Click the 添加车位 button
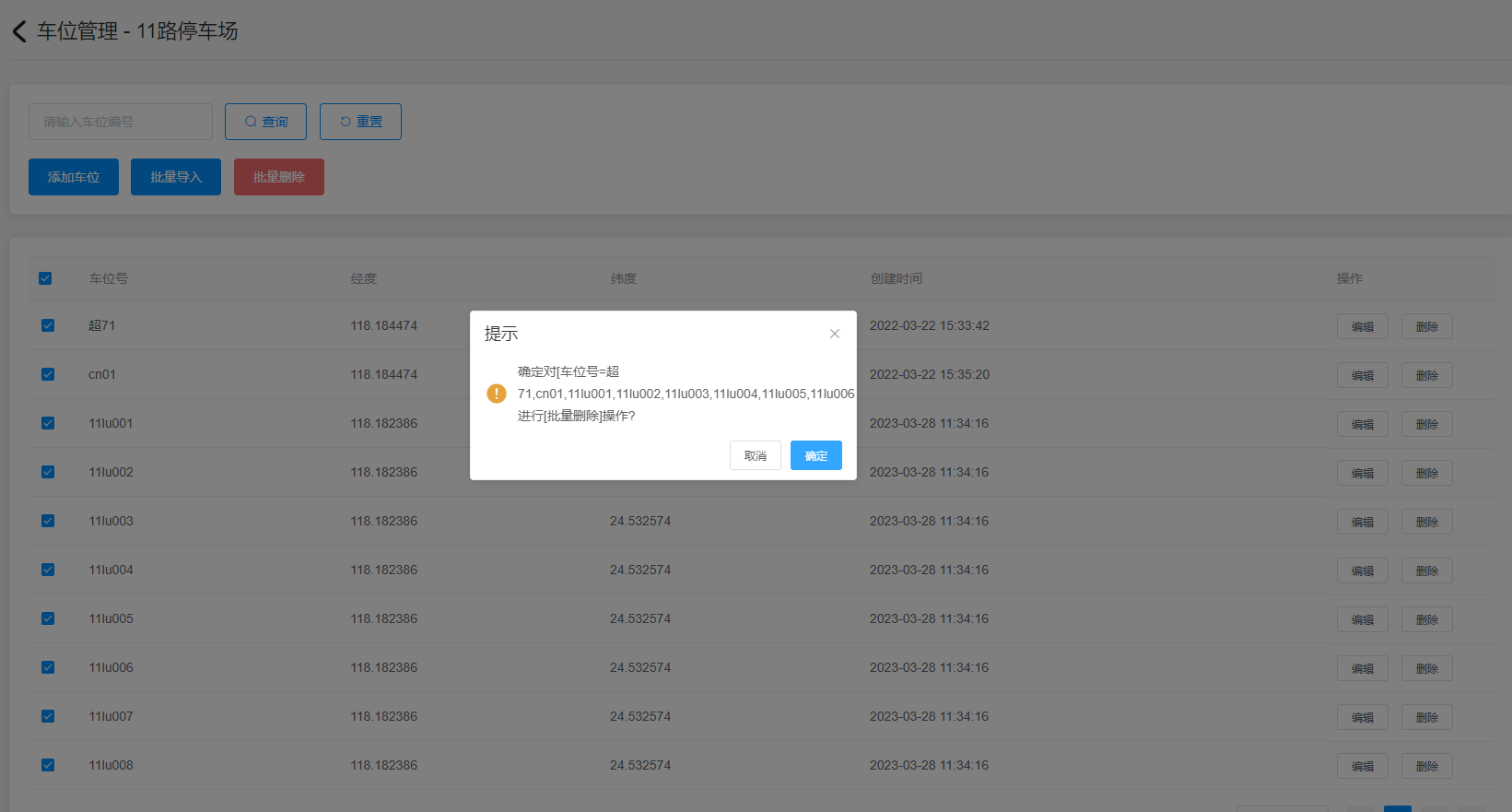 click(74, 177)
